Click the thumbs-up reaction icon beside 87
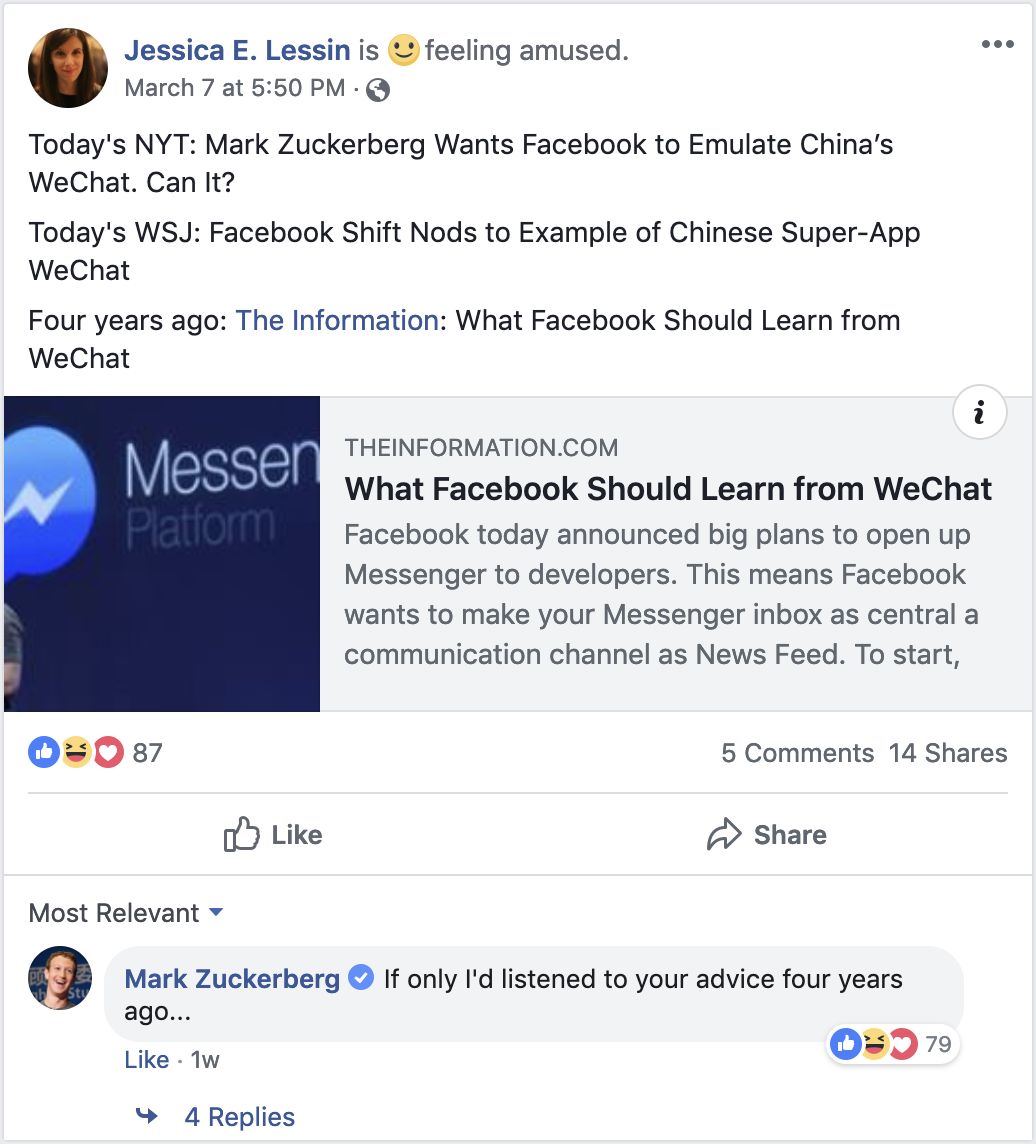 [44, 752]
